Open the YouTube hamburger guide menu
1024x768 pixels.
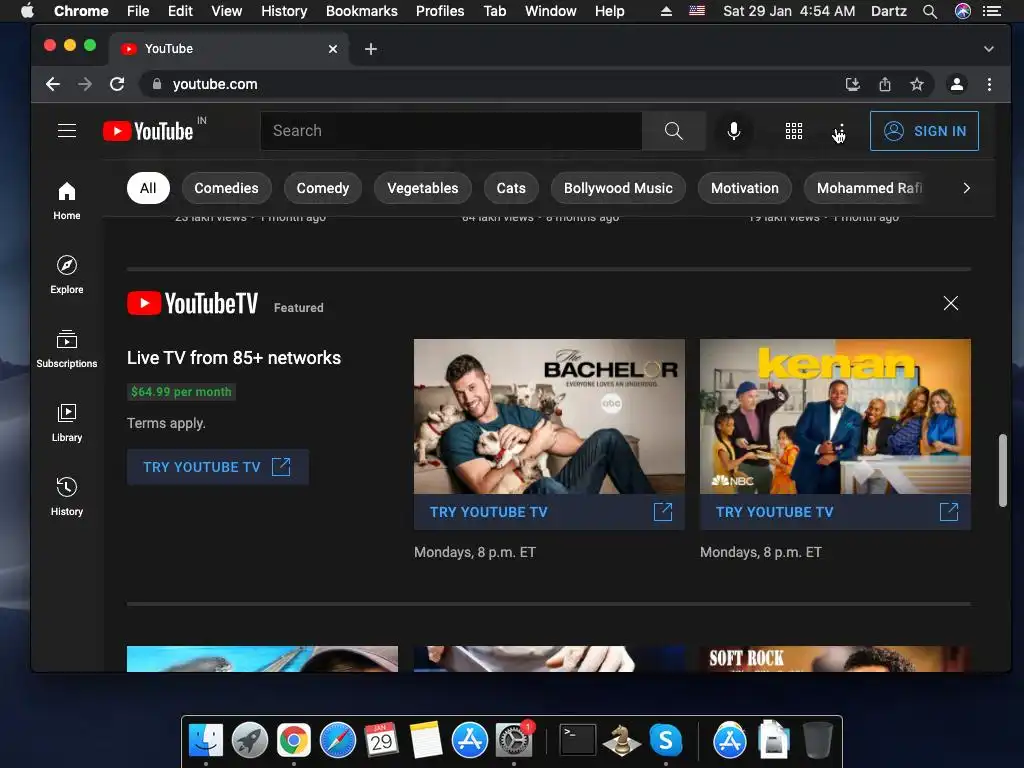[67, 131]
